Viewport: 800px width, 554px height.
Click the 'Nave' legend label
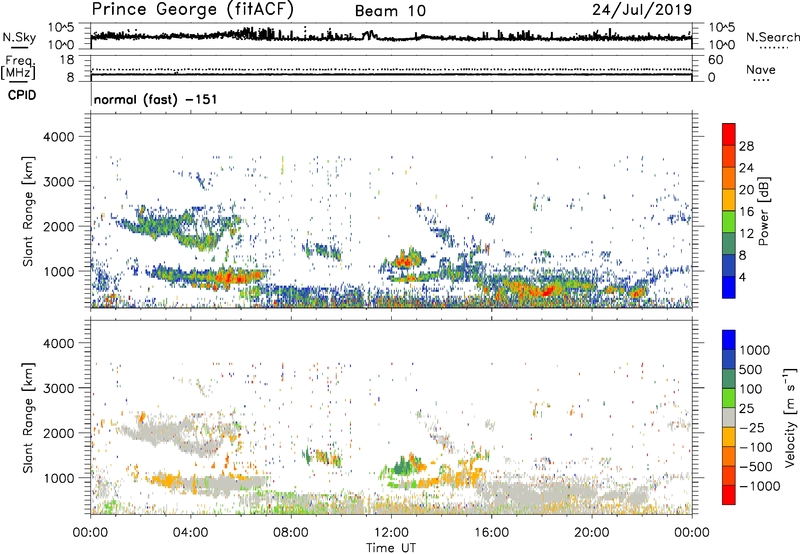[x=760, y=69]
